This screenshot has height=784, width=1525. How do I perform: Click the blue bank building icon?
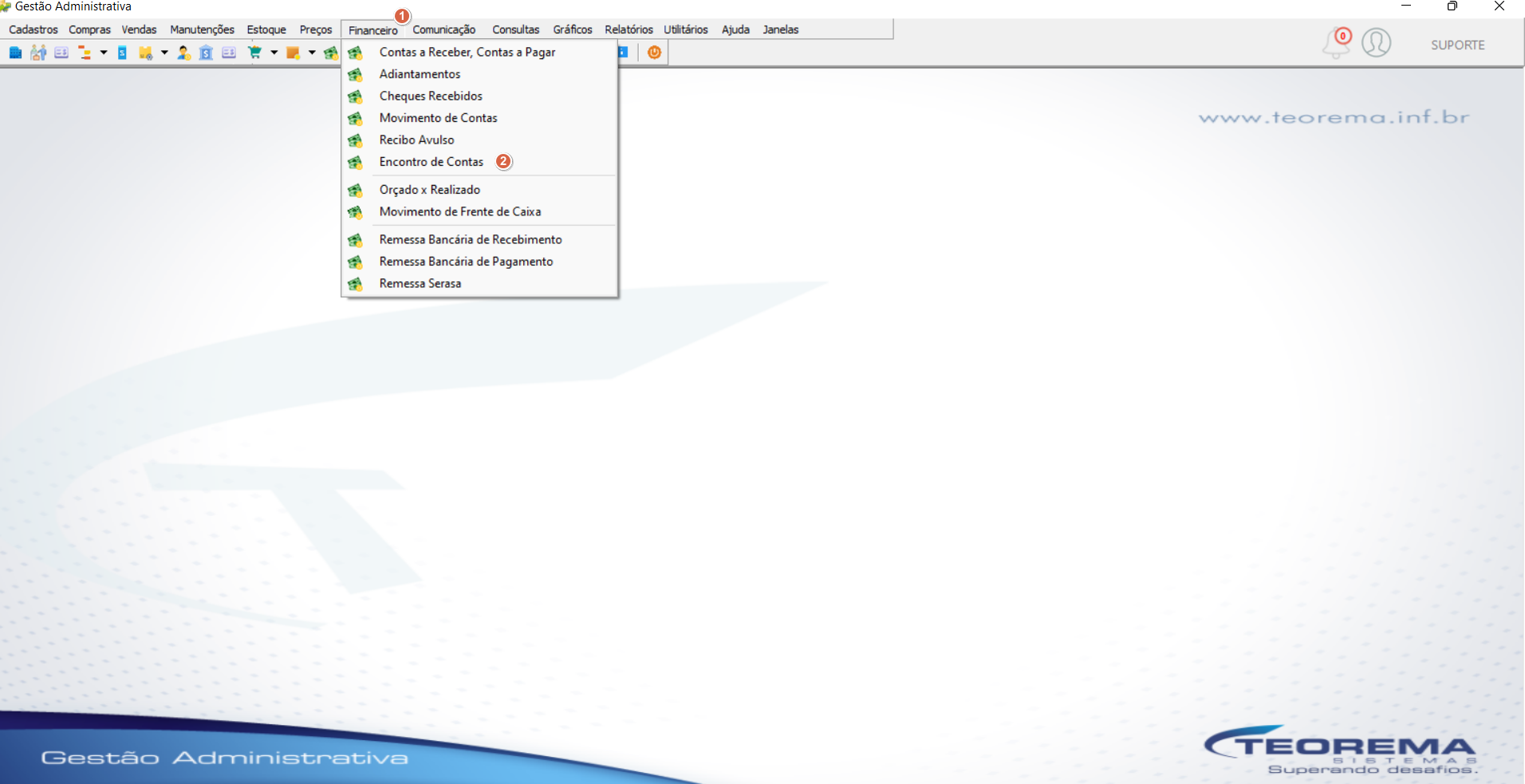pos(206,53)
